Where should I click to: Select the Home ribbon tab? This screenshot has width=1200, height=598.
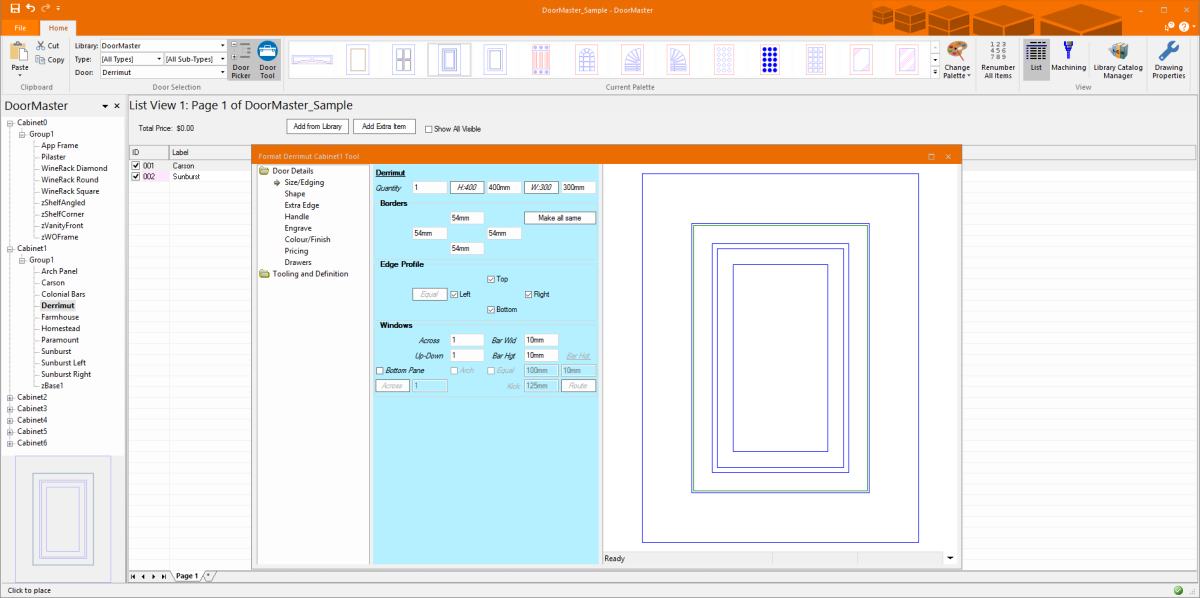(x=57, y=27)
